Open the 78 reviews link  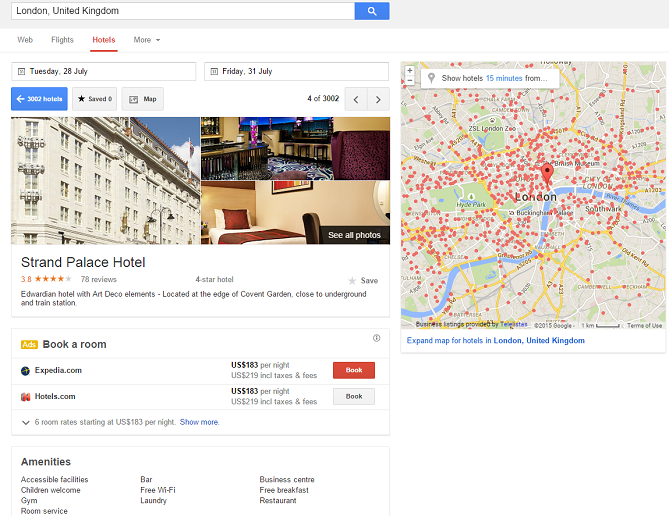[99, 280]
